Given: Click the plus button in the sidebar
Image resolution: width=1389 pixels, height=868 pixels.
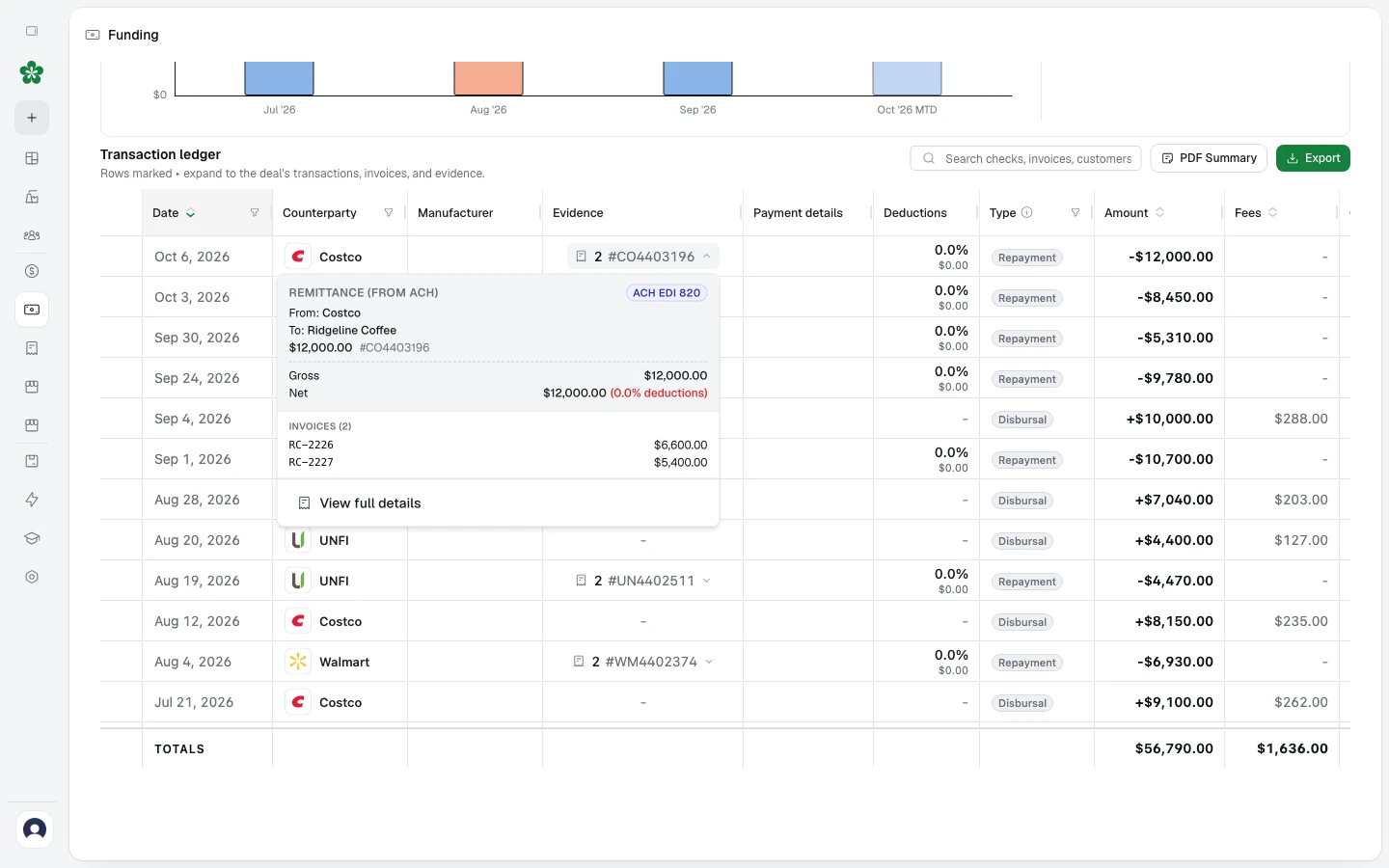Looking at the screenshot, I should (x=32, y=118).
